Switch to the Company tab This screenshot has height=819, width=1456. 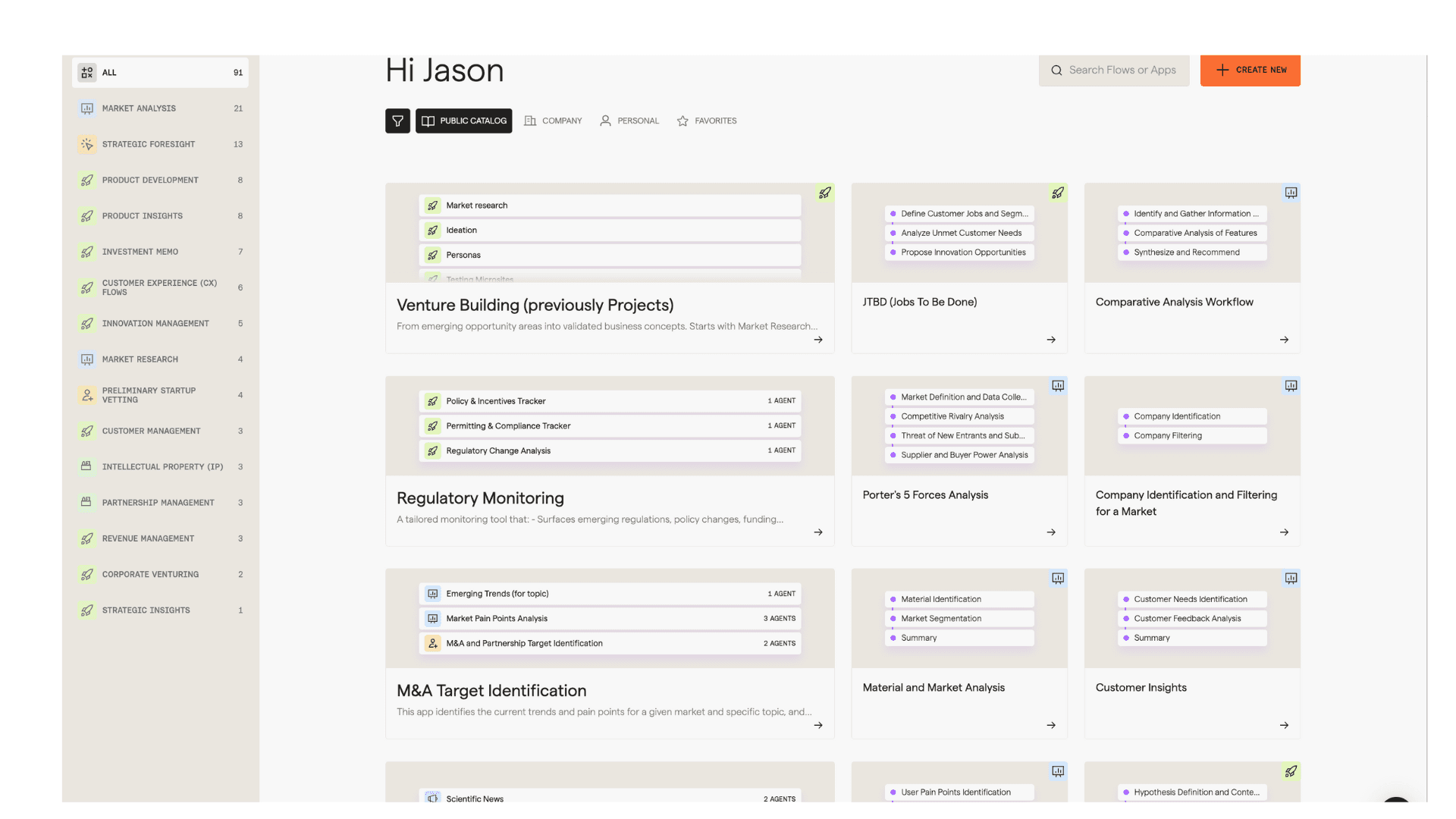click(553, 121)
